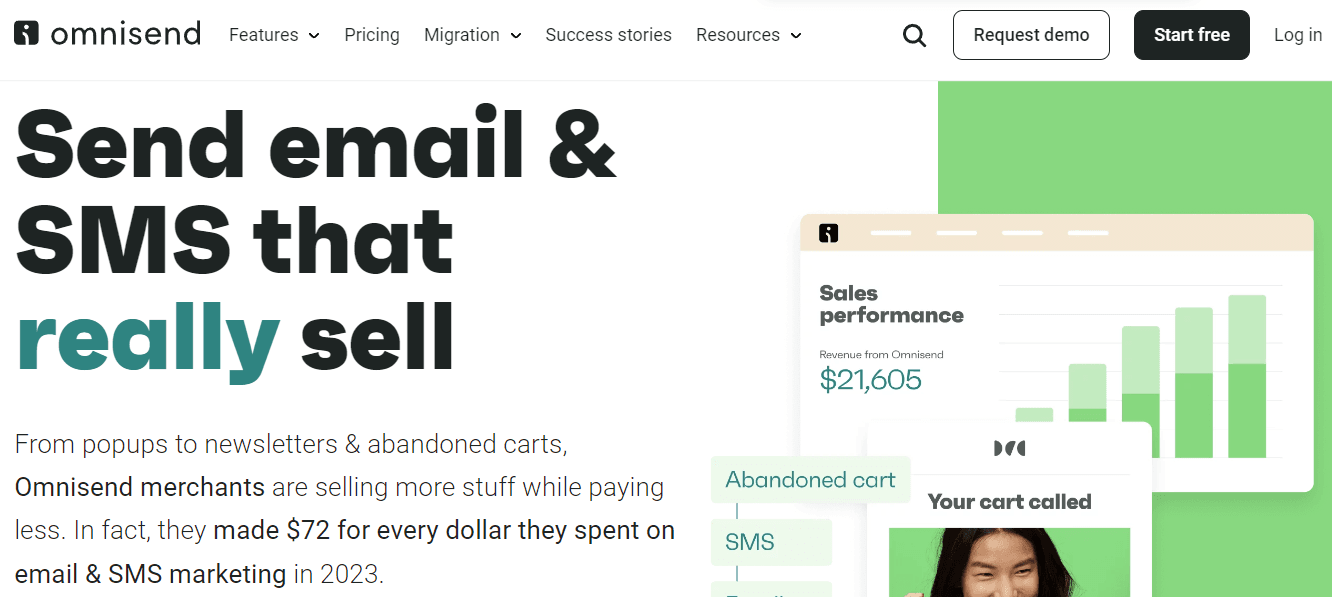Expand the Resources dropdown chevron
Image resolution: width=1332 pixels, height=597 pixels.
coord(796,36)
